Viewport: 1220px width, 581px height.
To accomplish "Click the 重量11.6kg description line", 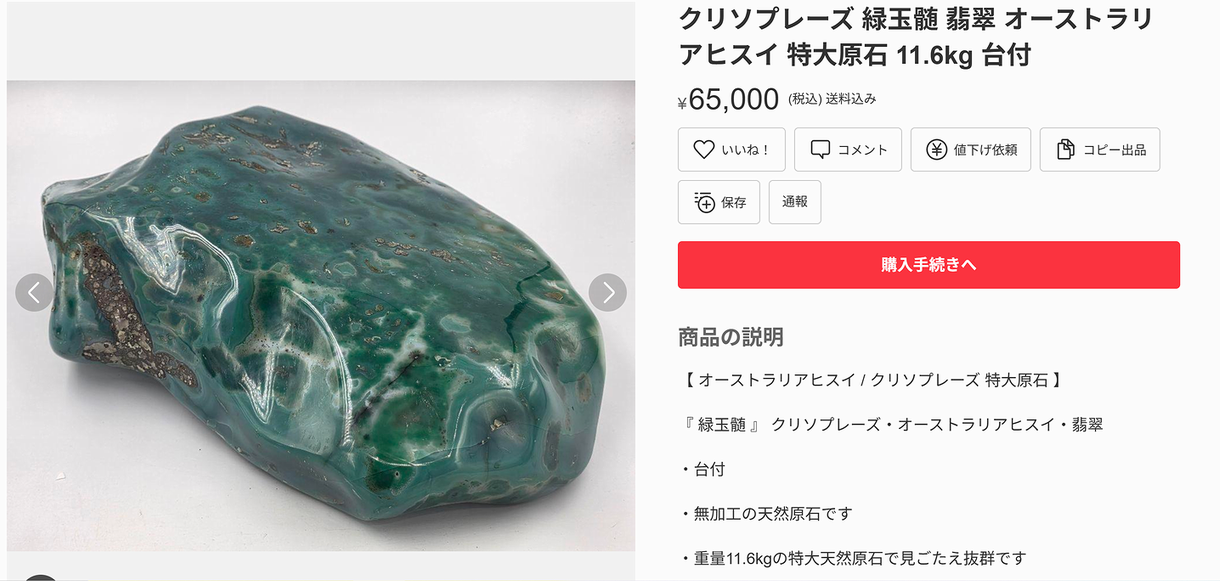I will (x=853, y=558).
